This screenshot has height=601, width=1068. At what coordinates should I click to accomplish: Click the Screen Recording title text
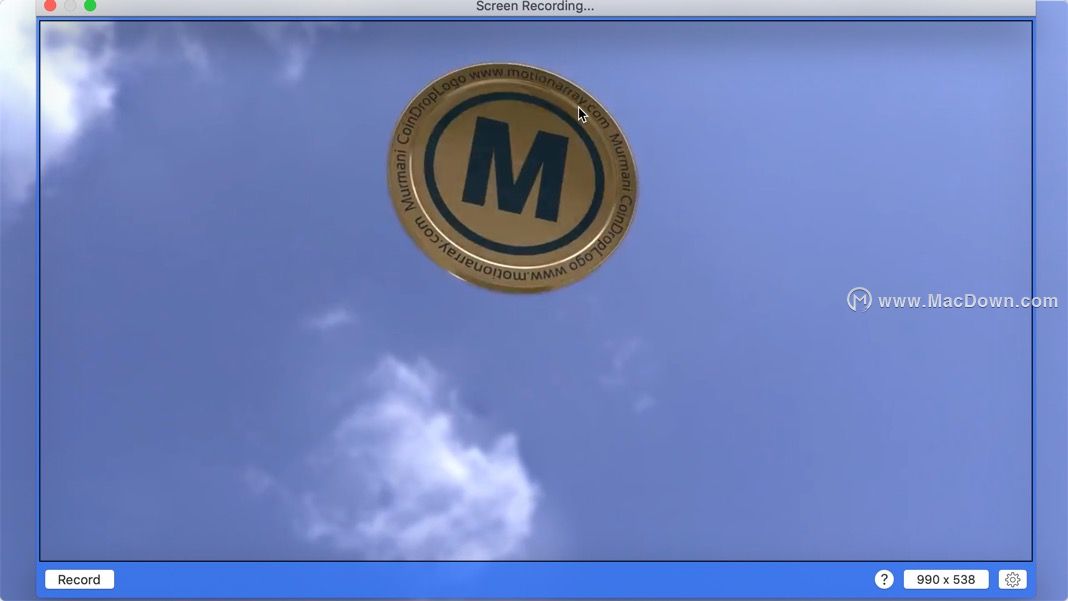(535, 6)
